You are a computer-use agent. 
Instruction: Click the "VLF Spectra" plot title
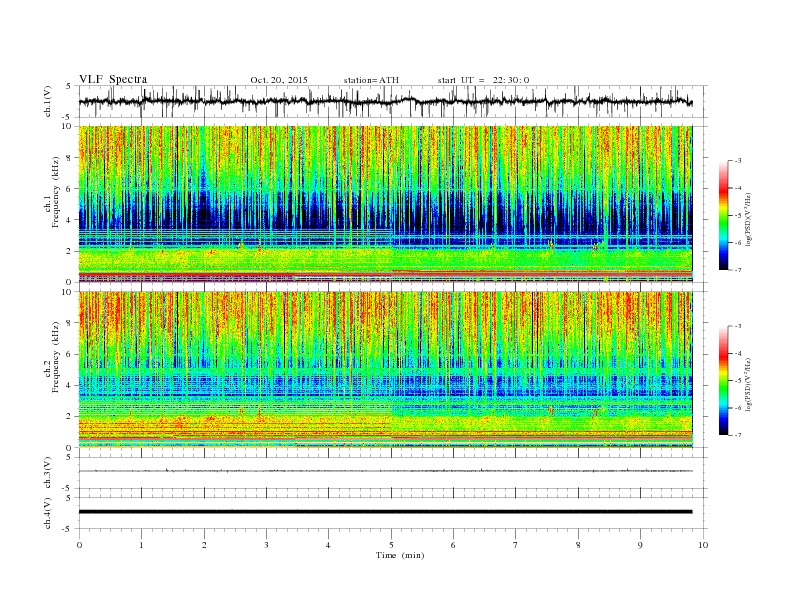[x=113, y=79]
